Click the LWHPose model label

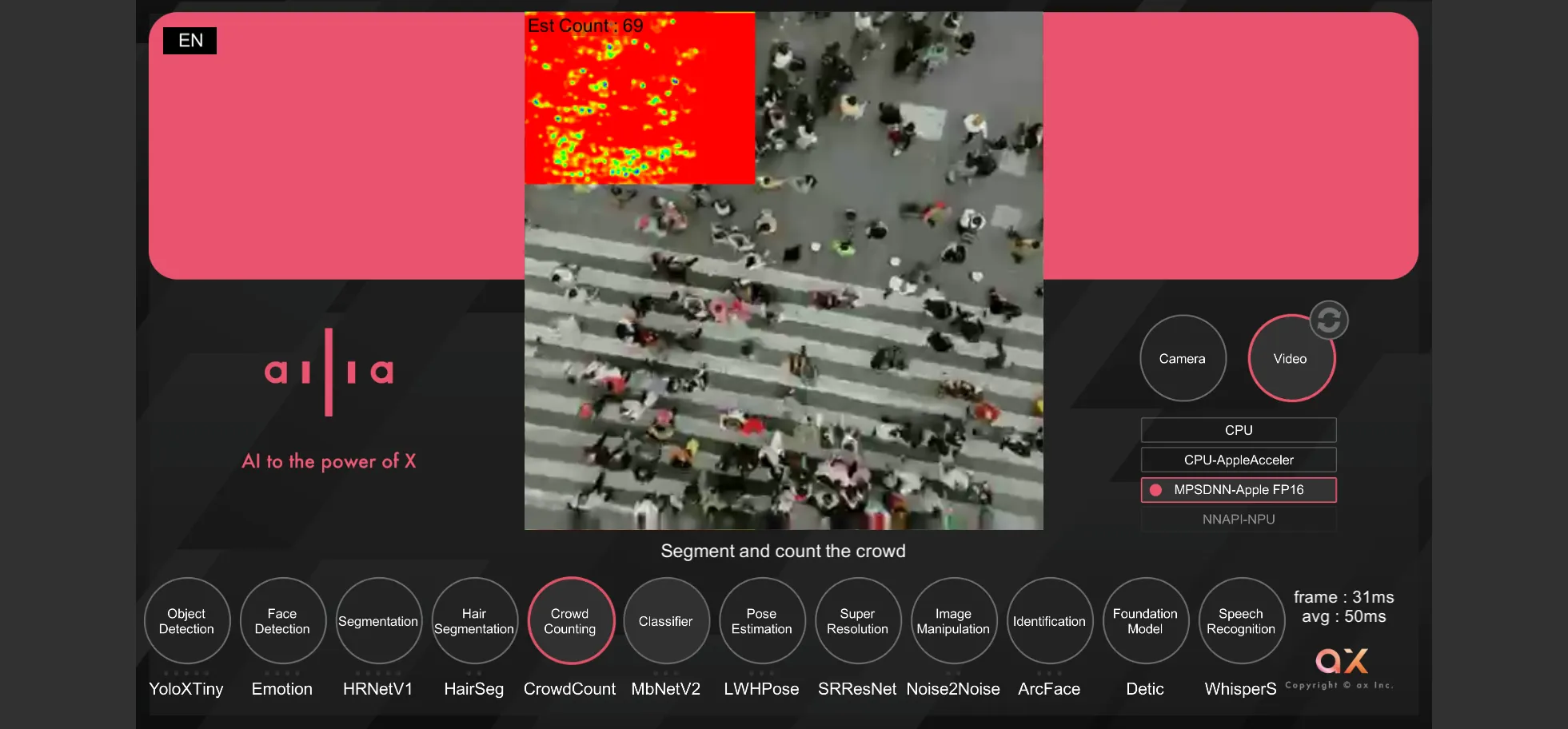click(762, 689)
